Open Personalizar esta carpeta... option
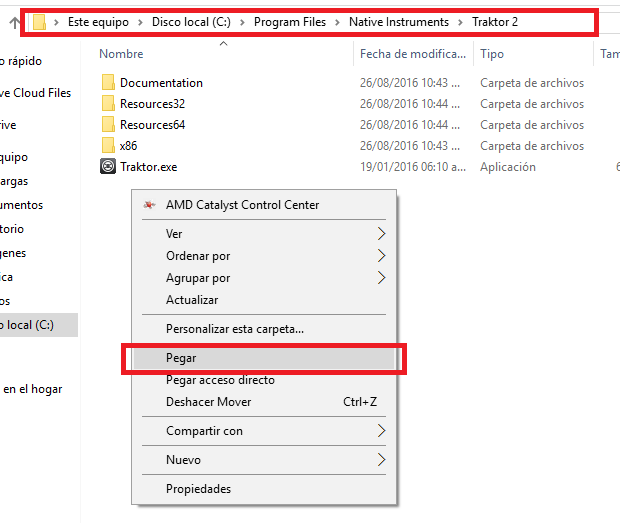Screen dimensions: 620x523 pos(264,329)
